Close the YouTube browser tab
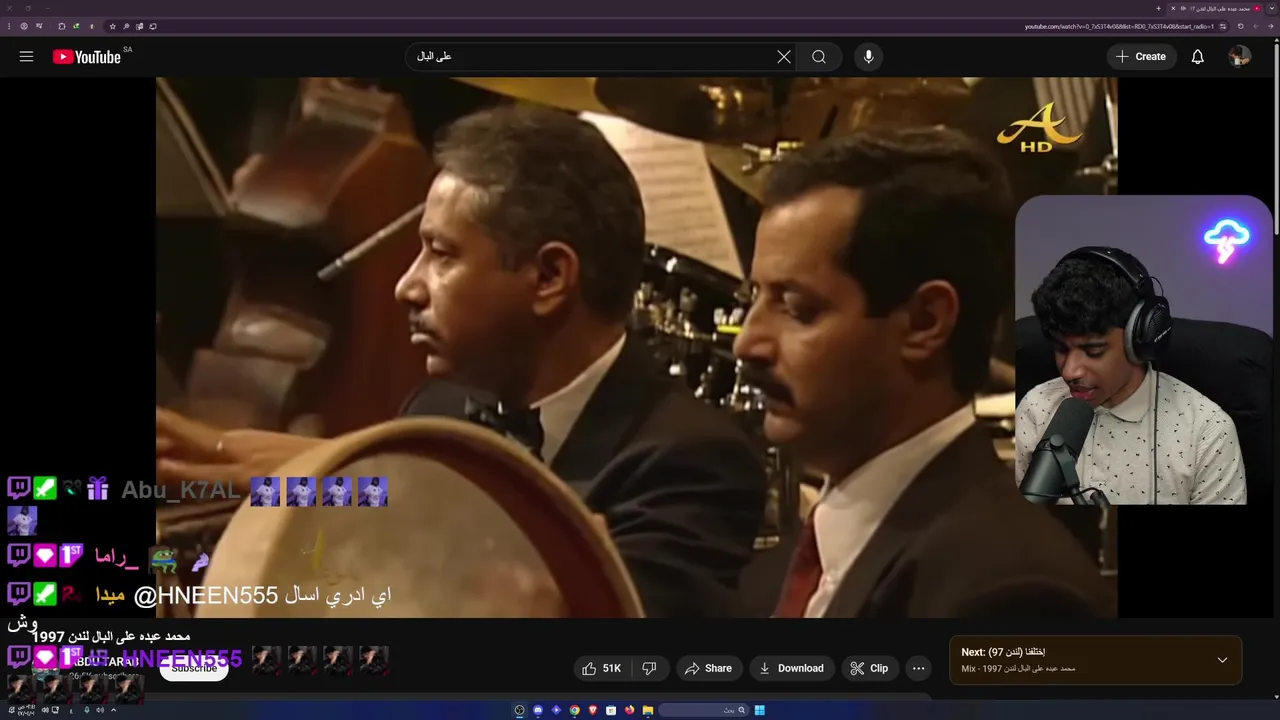 1173,8
